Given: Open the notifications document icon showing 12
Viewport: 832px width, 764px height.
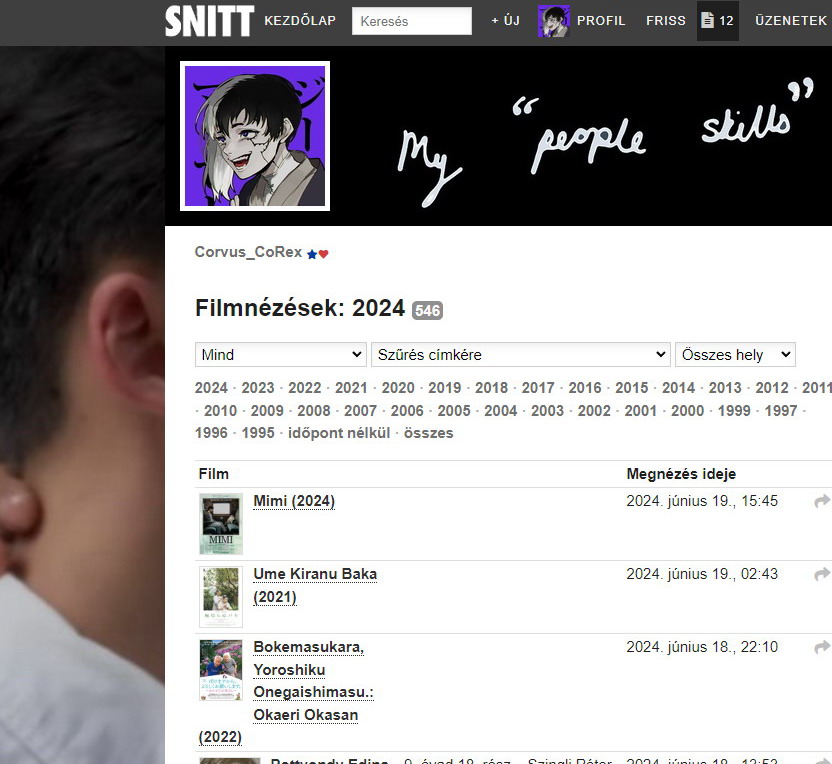Looking at the screenshot, I should click(717, 21).
